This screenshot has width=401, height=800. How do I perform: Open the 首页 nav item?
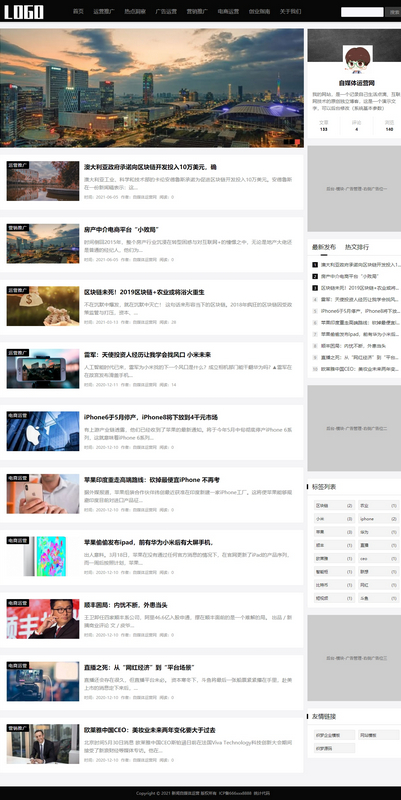click(78, 11)
